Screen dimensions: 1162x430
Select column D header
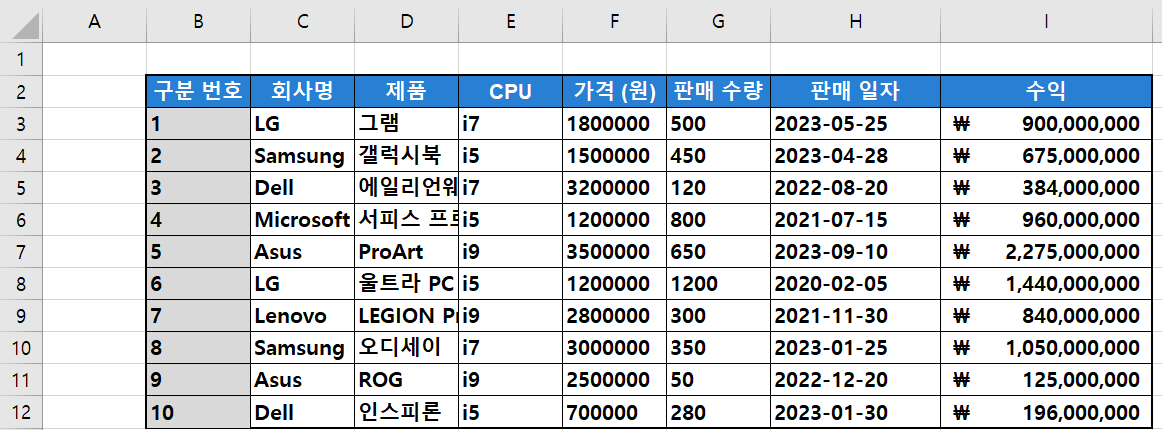(406, 22)
